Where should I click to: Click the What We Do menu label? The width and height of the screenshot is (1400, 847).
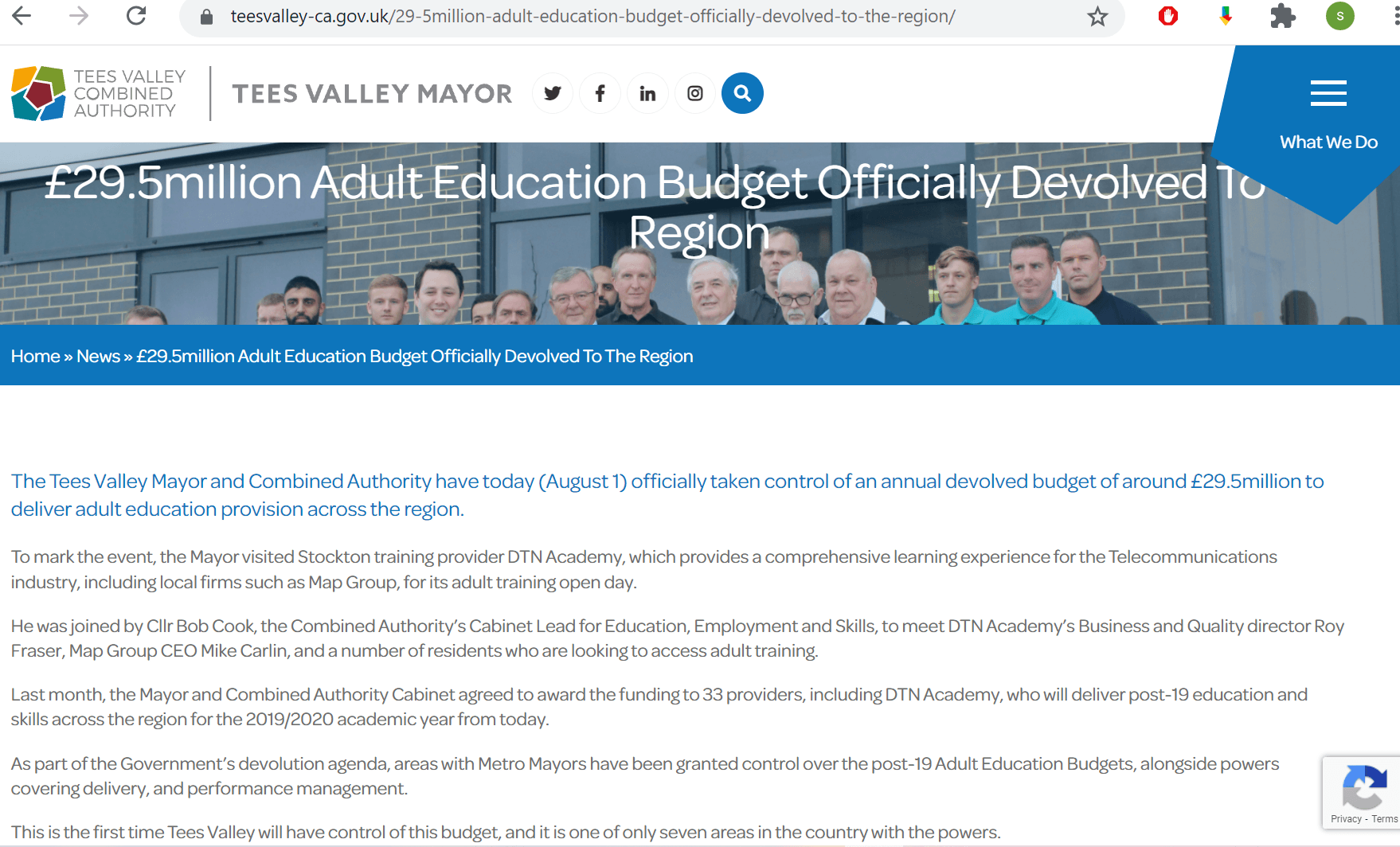point(1328,142)
